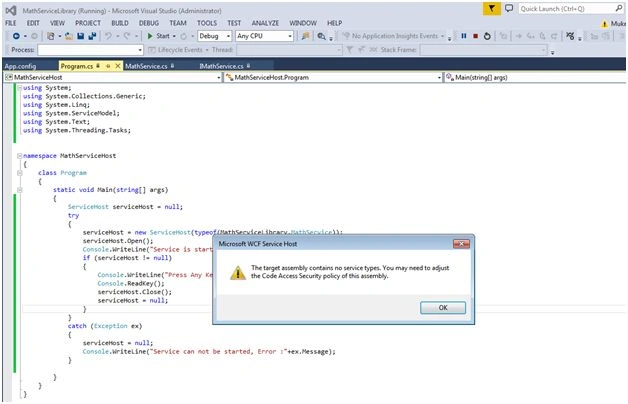
Task: Click the Find in Files icon
Action: coord(306,36)
